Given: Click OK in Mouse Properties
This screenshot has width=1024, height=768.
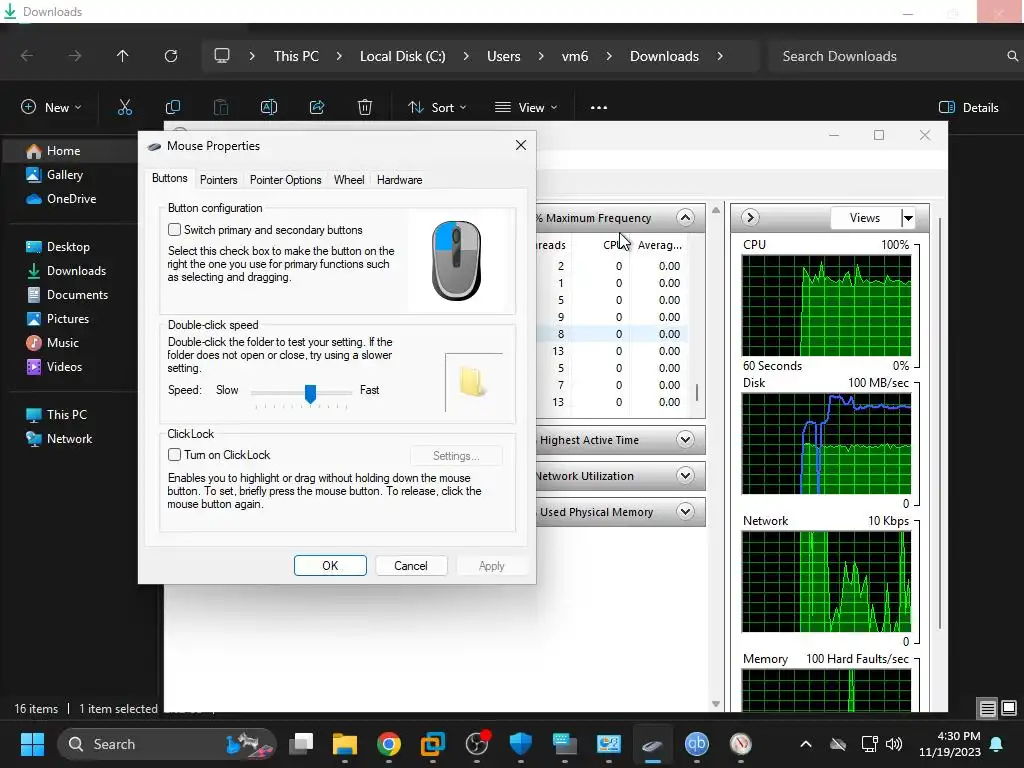Looking at the screenshot, I should (330, 566).
